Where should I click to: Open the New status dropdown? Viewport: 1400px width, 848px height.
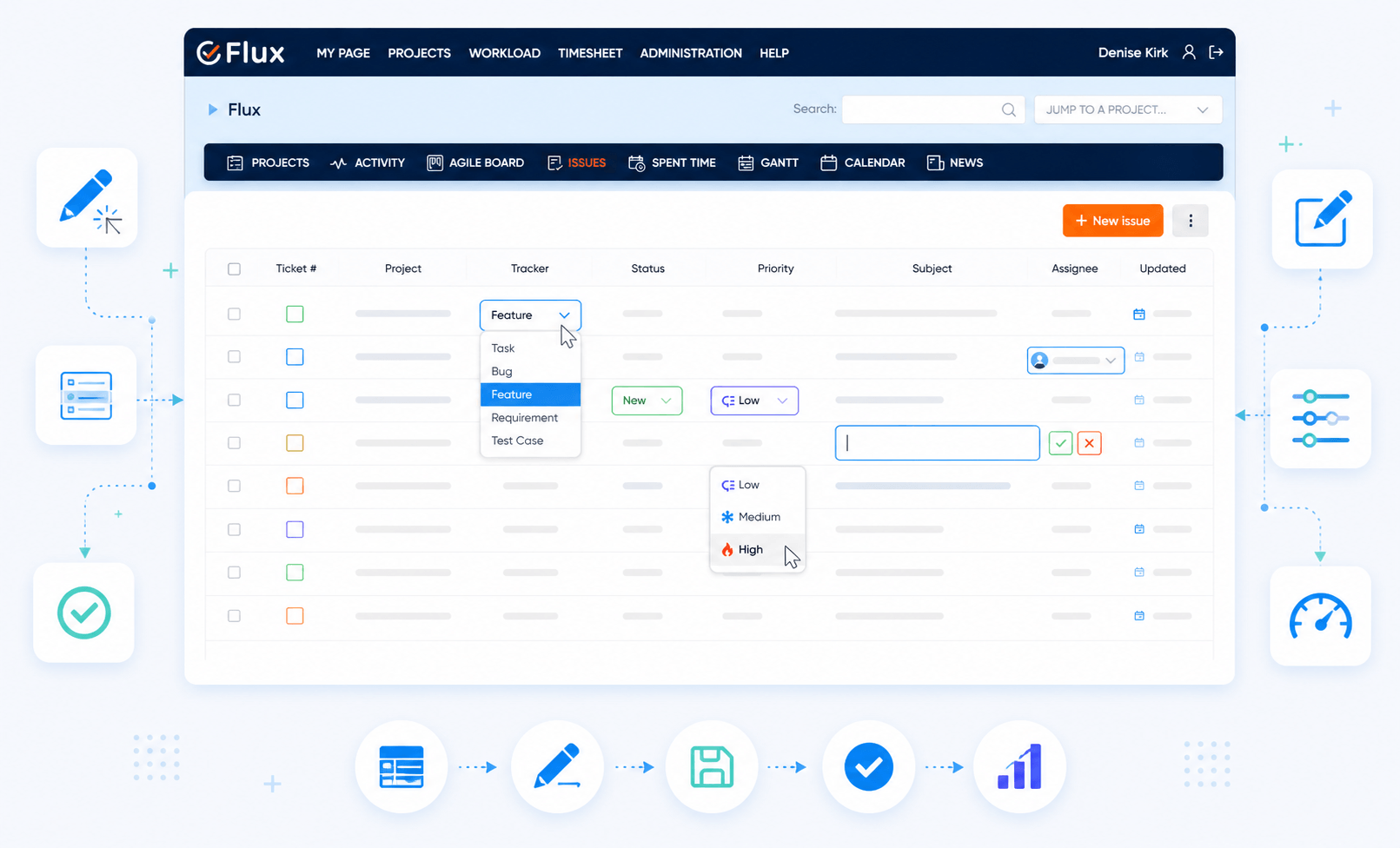(647, 401)
